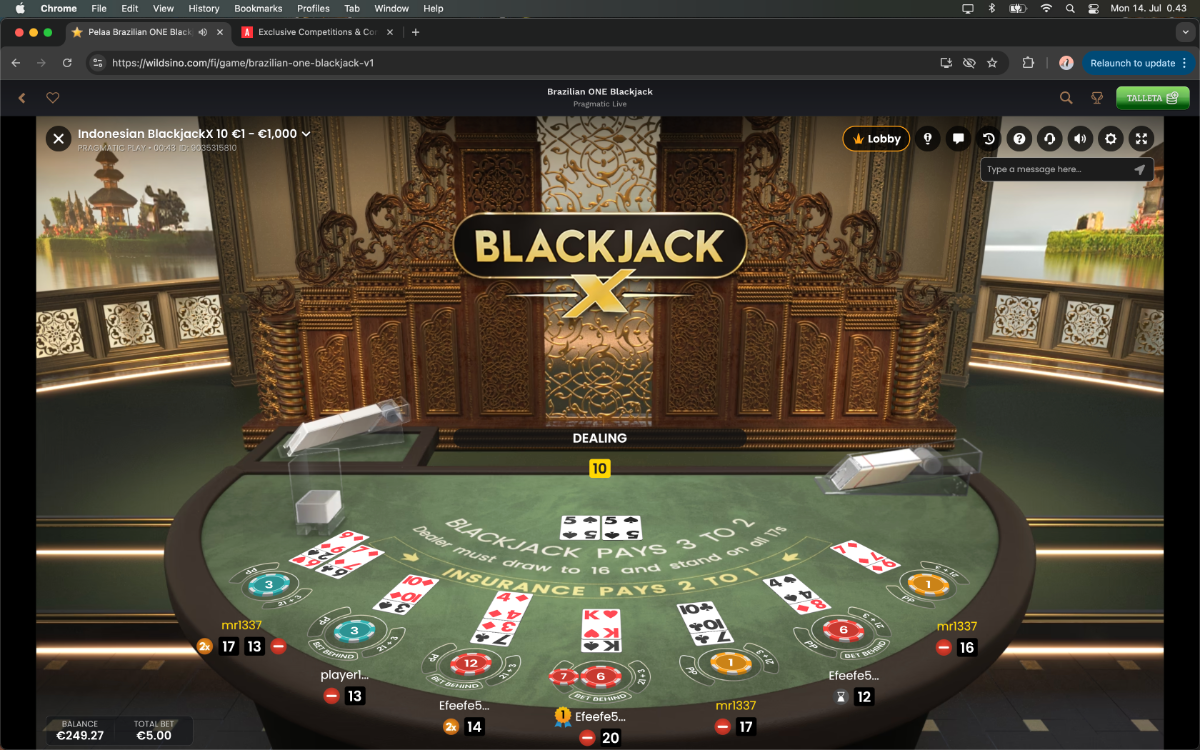Click the lightbulb tips icon

[928, 139]
